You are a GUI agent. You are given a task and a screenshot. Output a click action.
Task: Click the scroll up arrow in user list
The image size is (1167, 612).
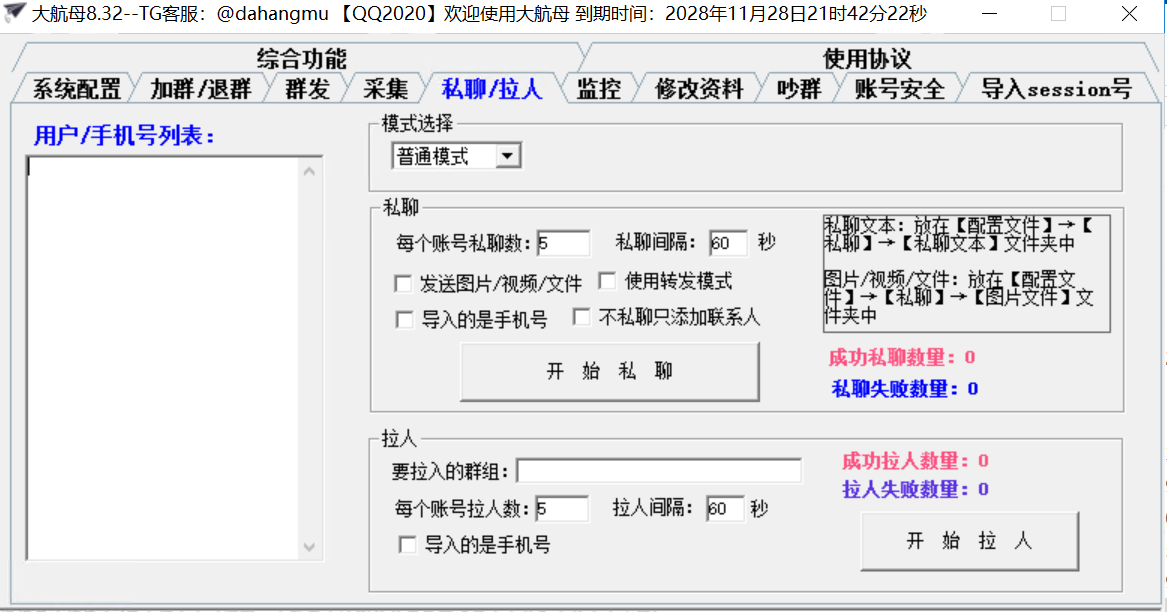pos(309,172)
